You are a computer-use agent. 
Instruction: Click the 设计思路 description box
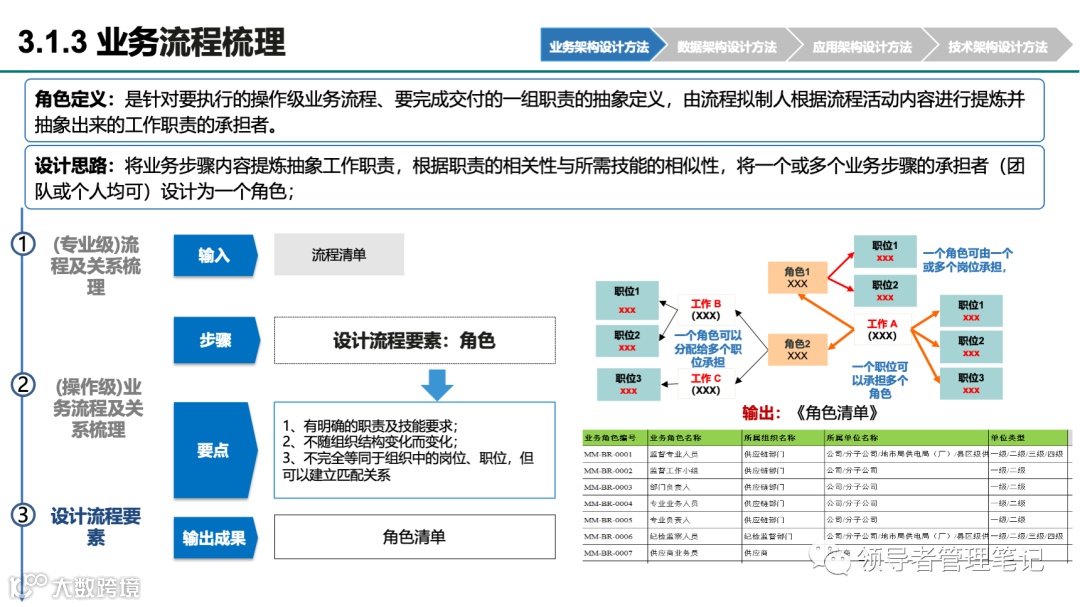(x=534, y=178)
